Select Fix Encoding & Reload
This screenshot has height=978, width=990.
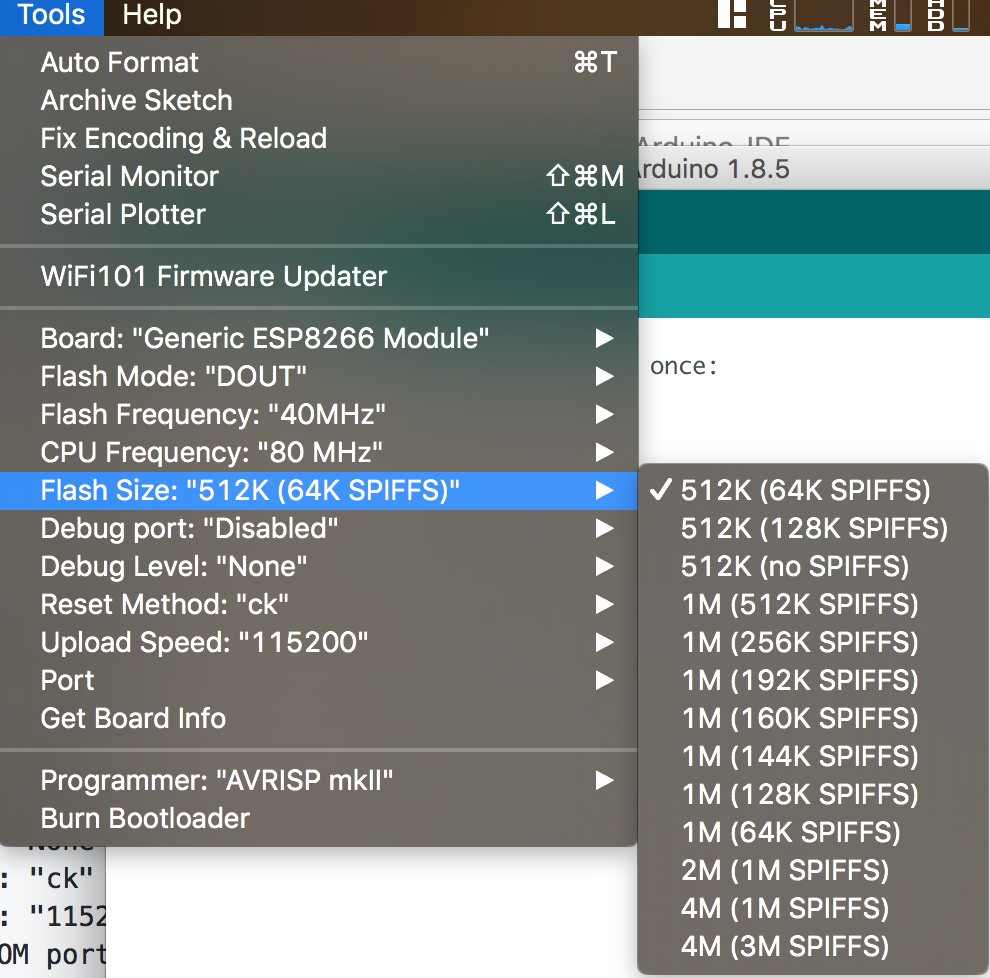pyautogui.click(x=319, y=138)
